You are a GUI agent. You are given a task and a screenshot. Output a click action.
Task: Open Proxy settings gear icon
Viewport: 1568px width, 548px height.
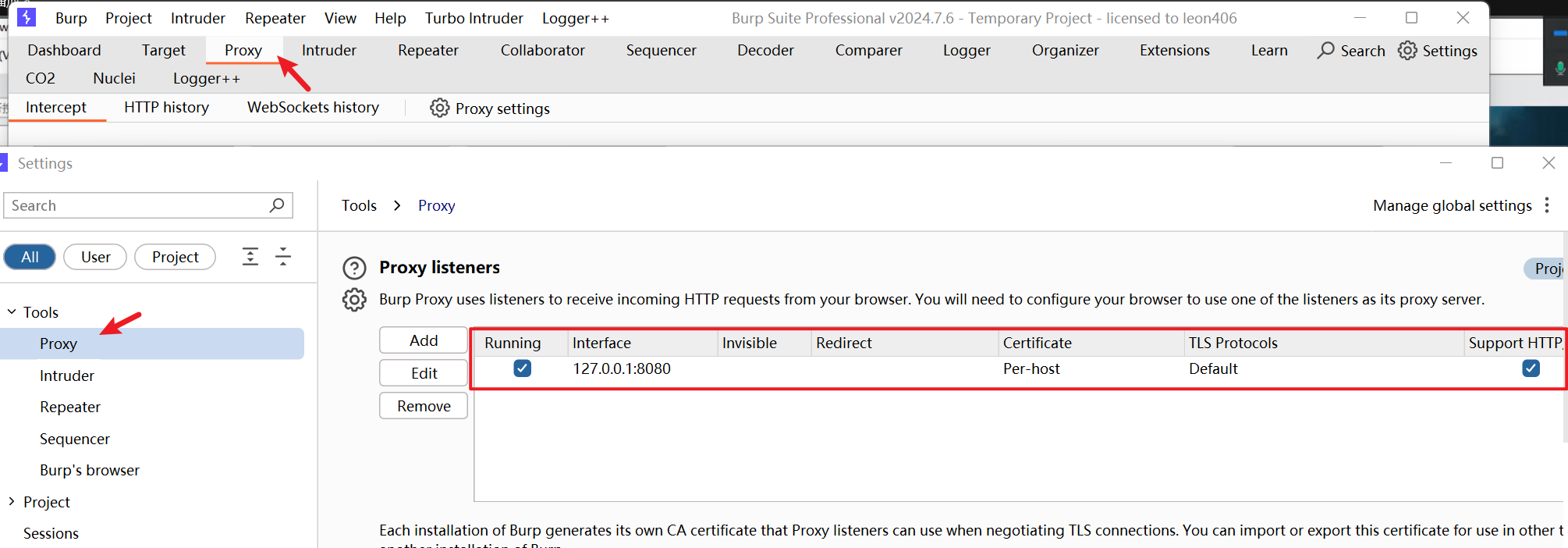click(440, 108)
